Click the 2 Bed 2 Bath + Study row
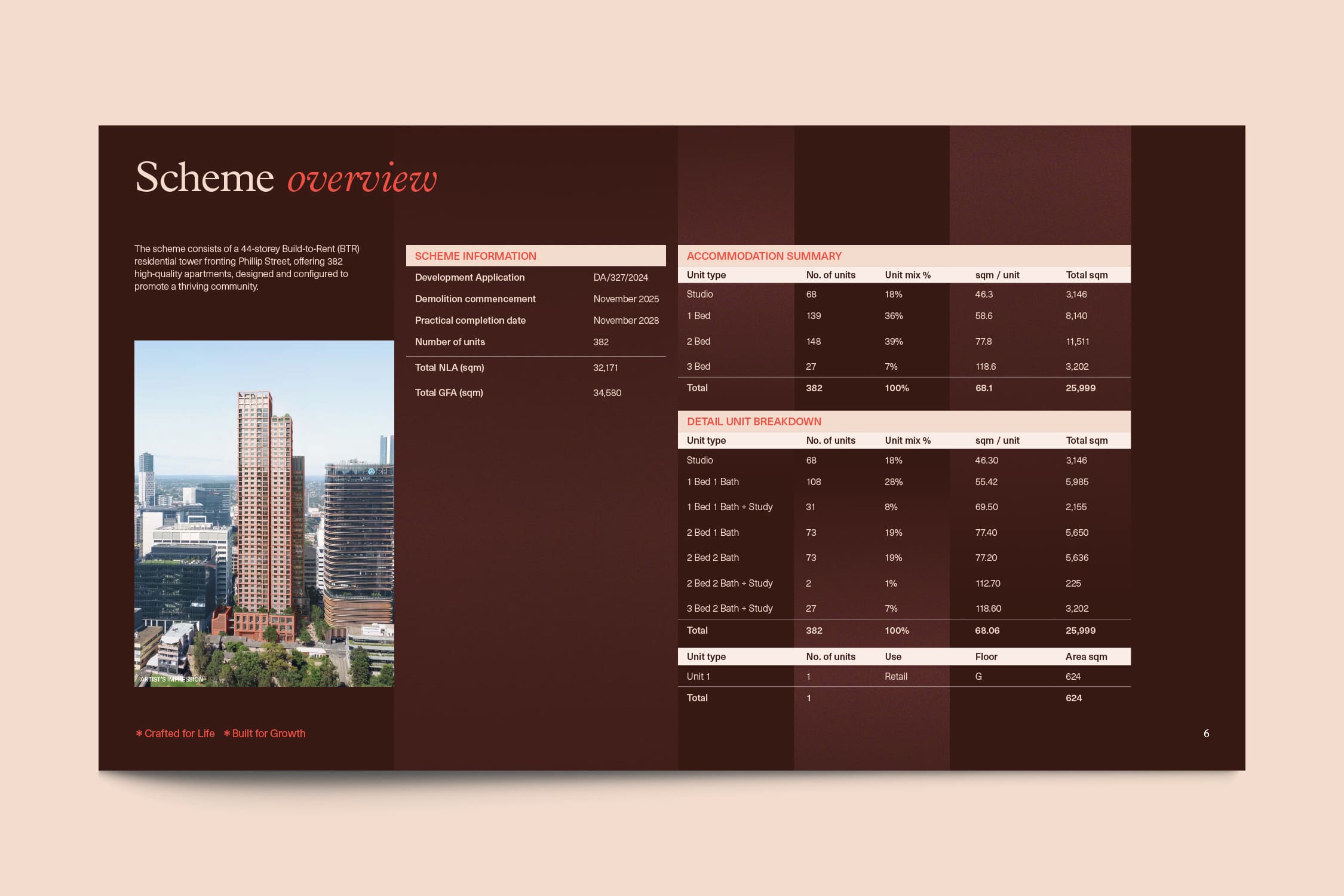The height and width of the screenshot is (896, 1344). [904, 584]
